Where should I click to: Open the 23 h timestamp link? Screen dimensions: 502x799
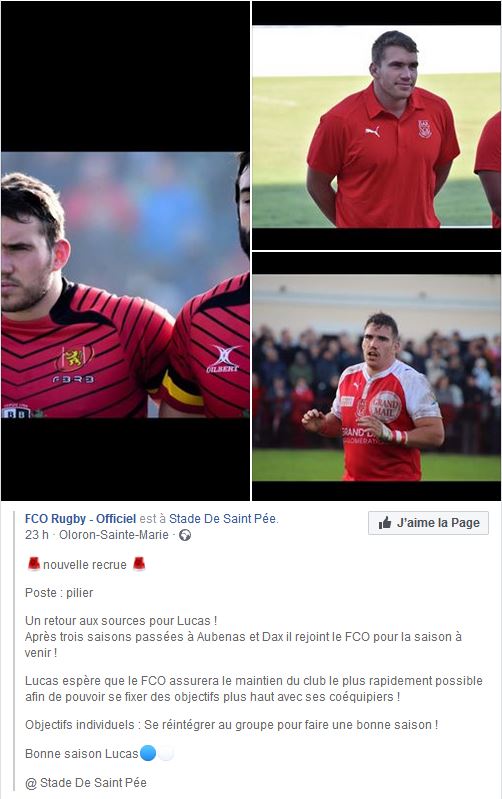(37, 535)
